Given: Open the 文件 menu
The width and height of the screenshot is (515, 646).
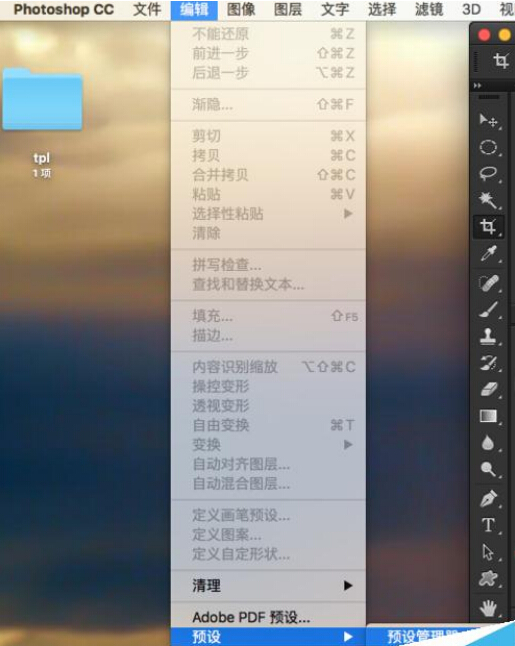Looking at the screenshot, I should point(147,9).
